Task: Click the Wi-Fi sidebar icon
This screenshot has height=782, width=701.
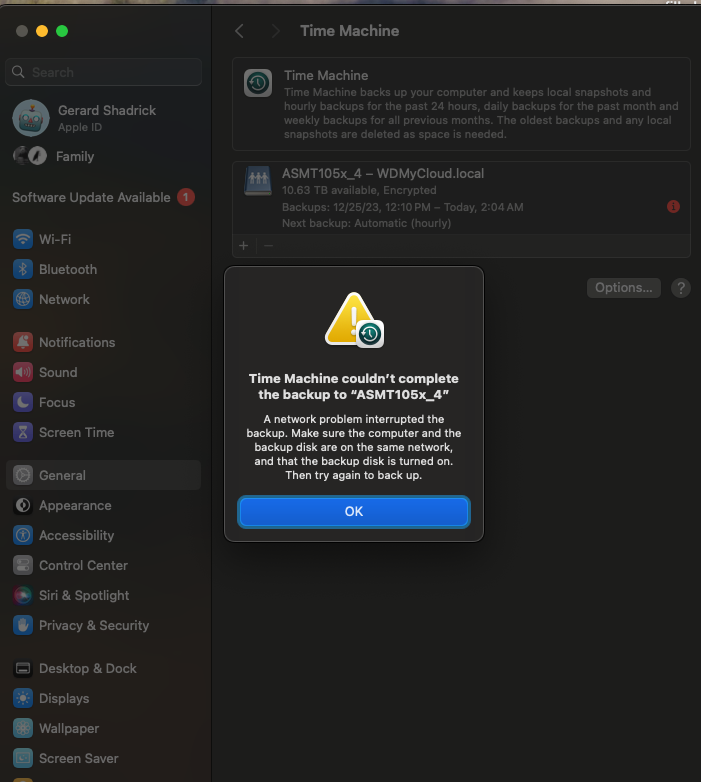Action: [x=23, y=239]
